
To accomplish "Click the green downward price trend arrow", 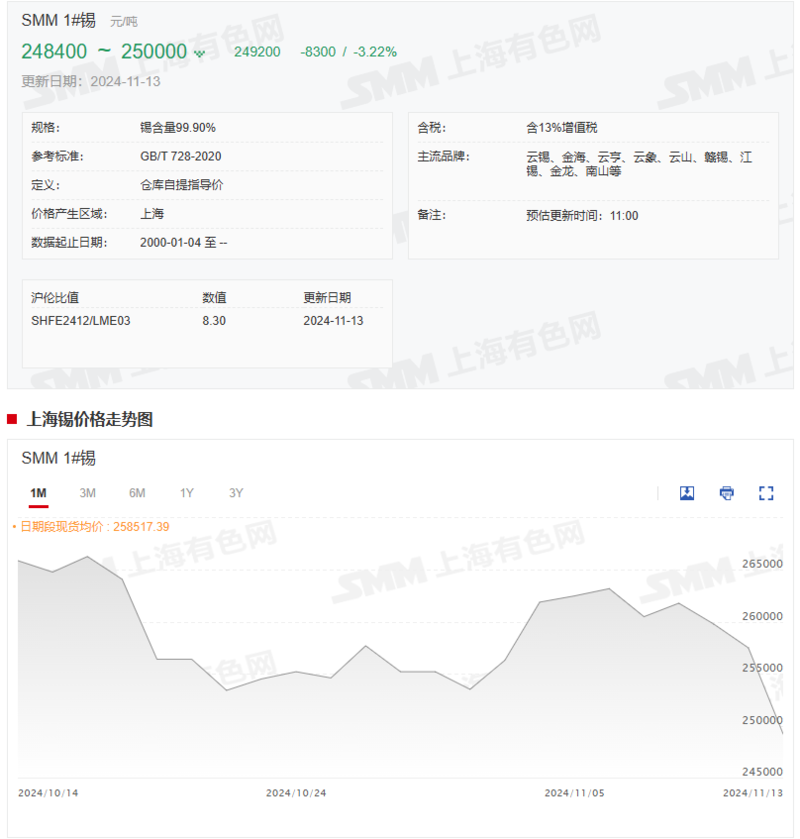I will tap(200, 54).
